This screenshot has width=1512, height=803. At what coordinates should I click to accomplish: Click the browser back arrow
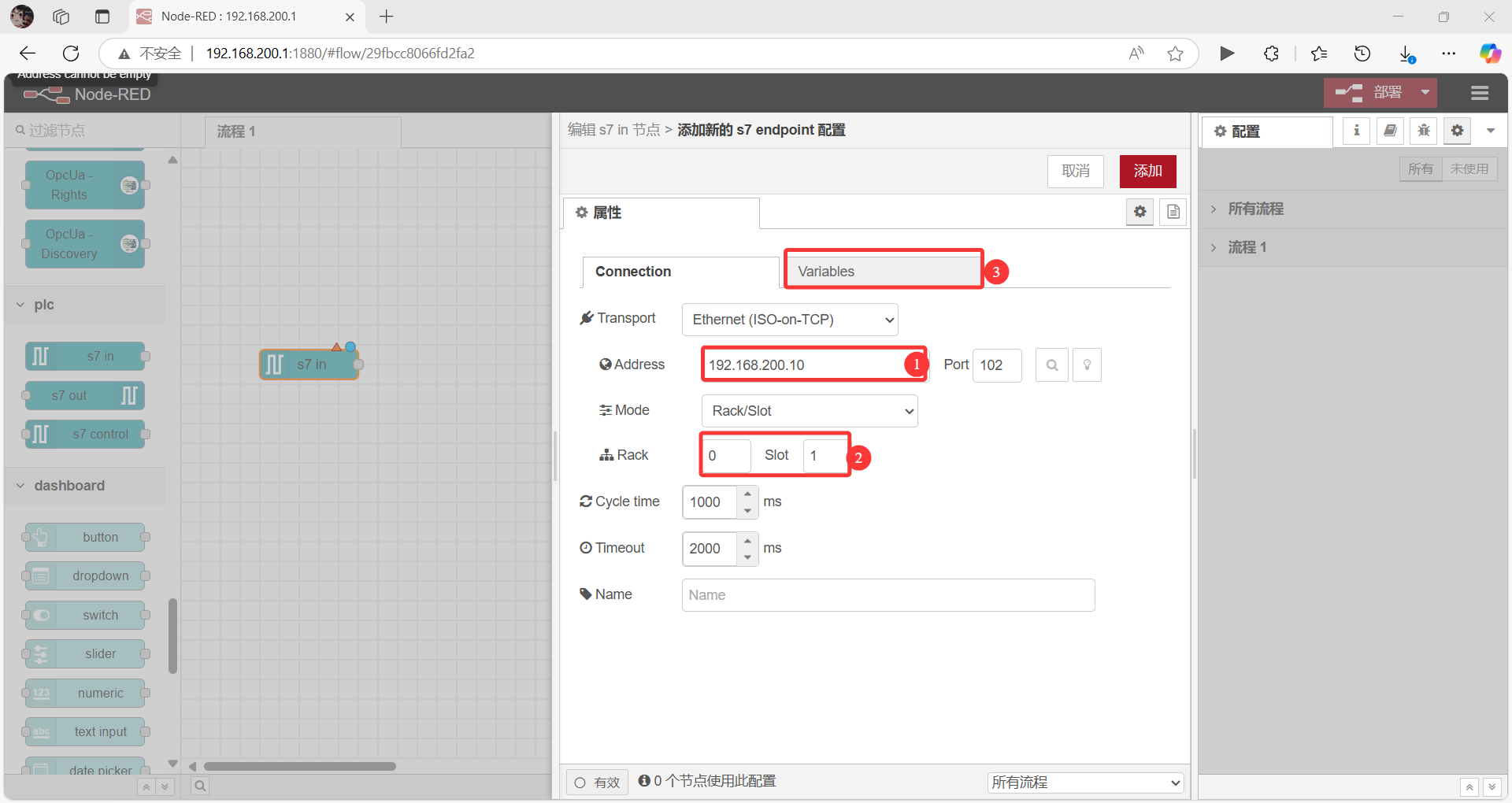pyautogui.click(x=28, y=54)
